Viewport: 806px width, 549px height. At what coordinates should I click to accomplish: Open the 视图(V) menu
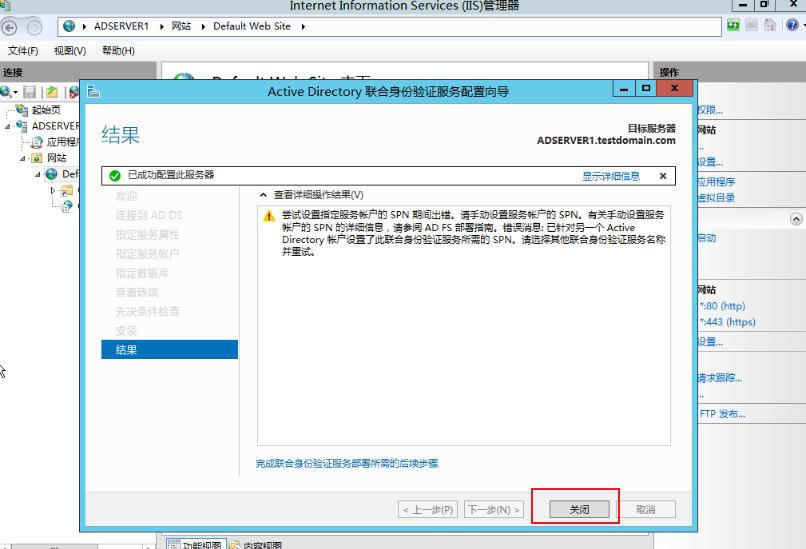(70, 51)
